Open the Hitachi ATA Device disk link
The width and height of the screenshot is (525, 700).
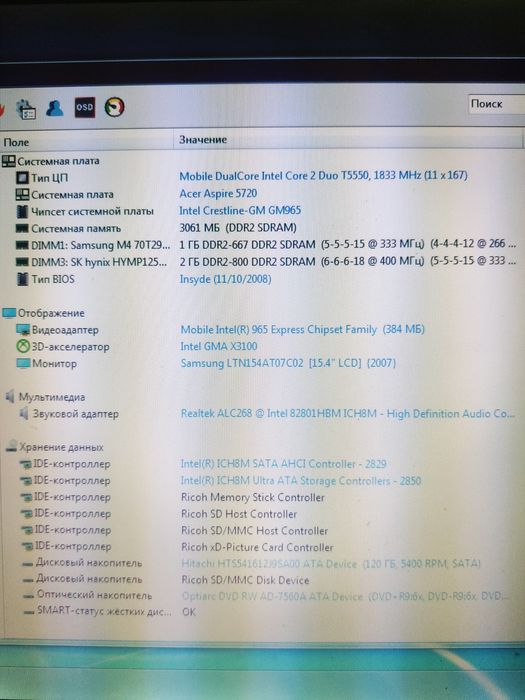click(x=331, y=564)
